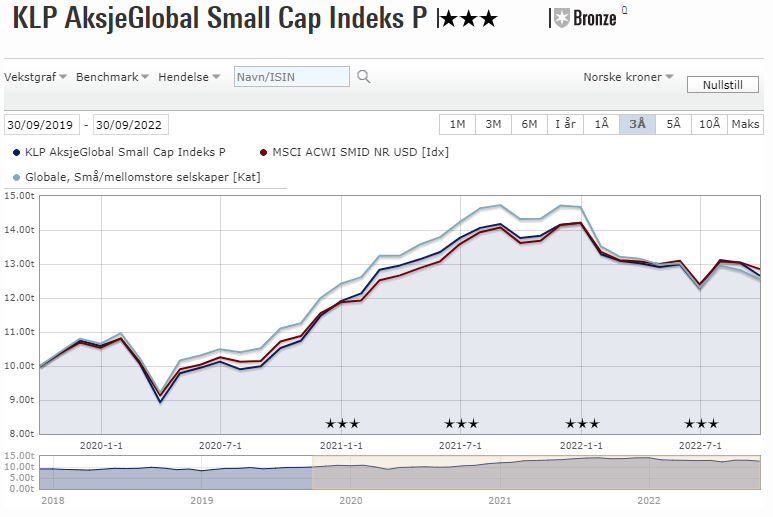
Task: Click the search magnifier icon
Action: click(x=364, y=77)
